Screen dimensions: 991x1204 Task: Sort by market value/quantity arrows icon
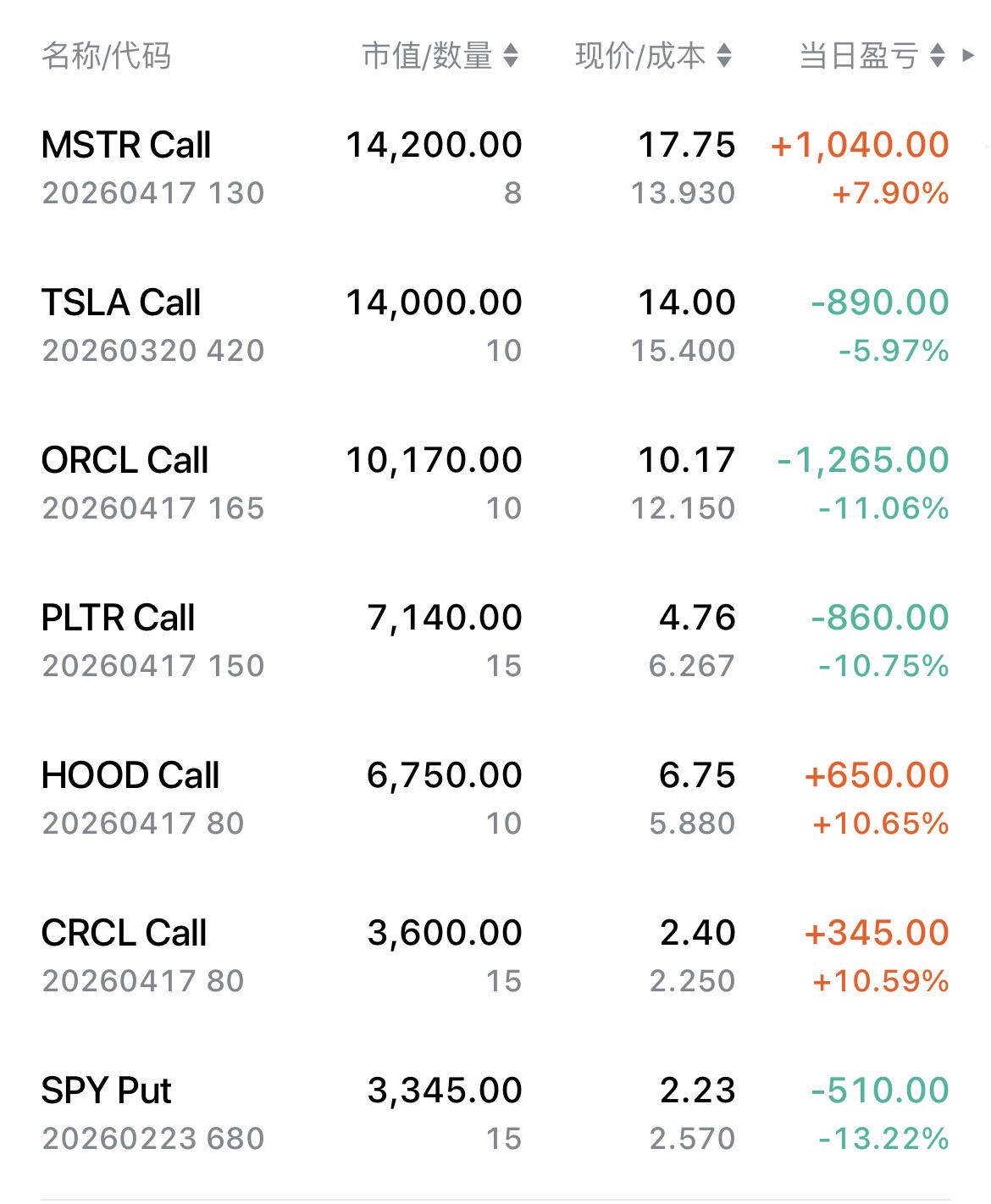click(511, 56)
